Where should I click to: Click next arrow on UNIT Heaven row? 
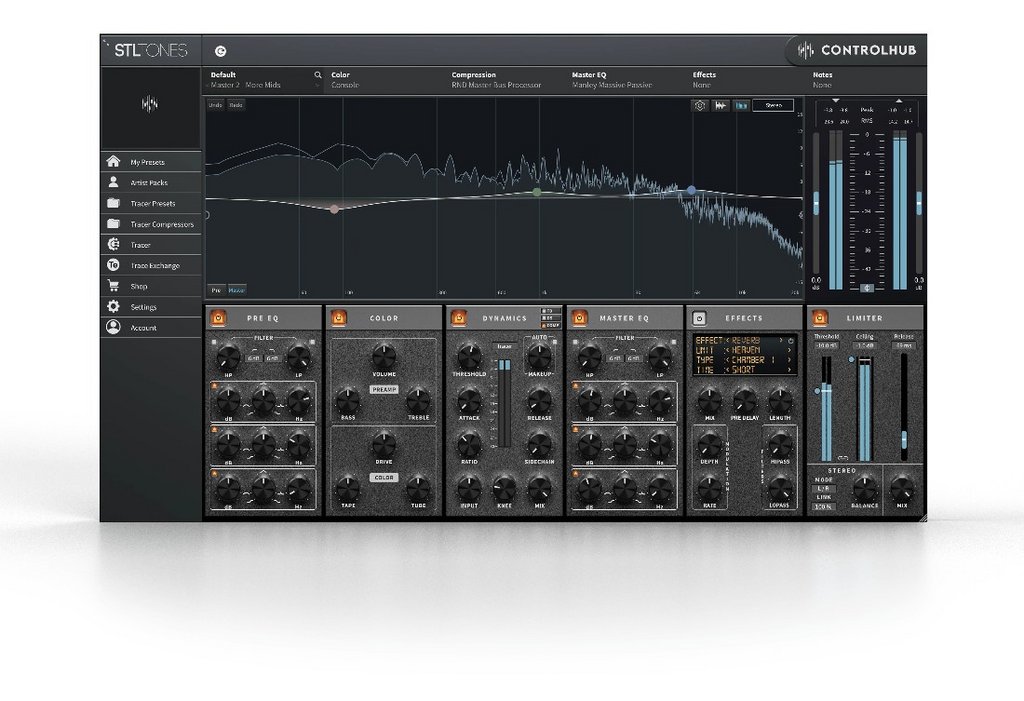(789, 350)
